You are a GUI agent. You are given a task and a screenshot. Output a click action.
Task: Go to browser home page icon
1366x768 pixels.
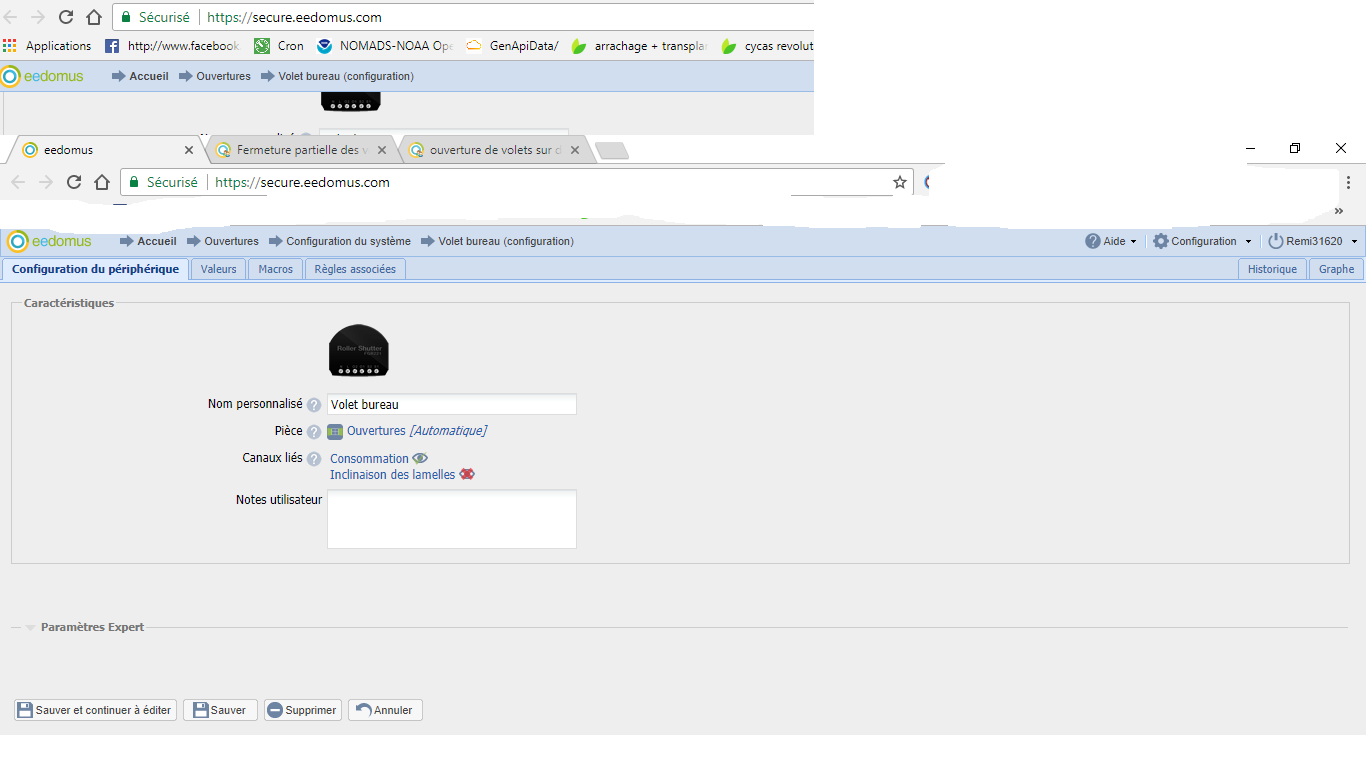(x=102, y=182)
